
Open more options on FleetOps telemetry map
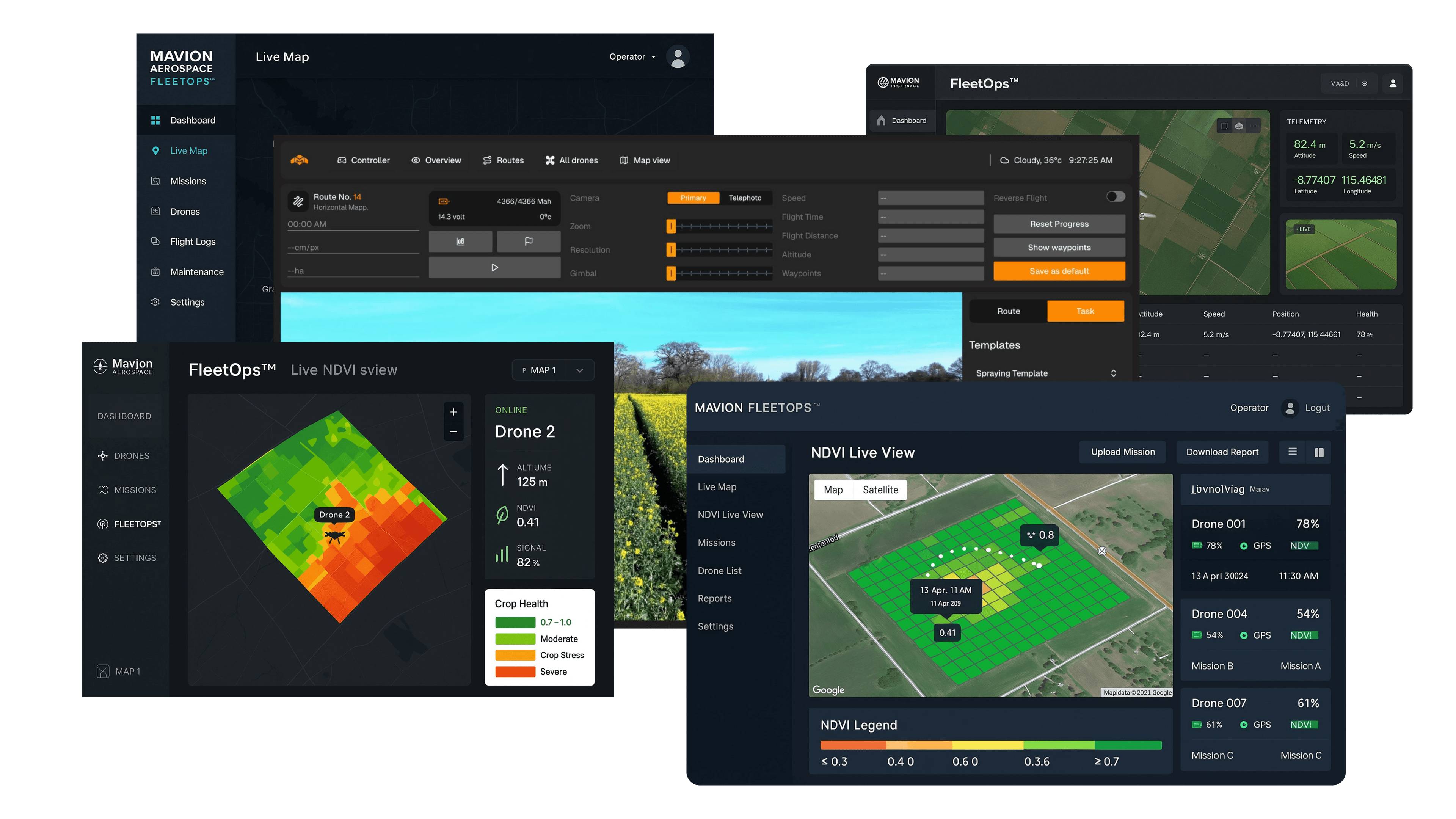(x=1253, y=126)
